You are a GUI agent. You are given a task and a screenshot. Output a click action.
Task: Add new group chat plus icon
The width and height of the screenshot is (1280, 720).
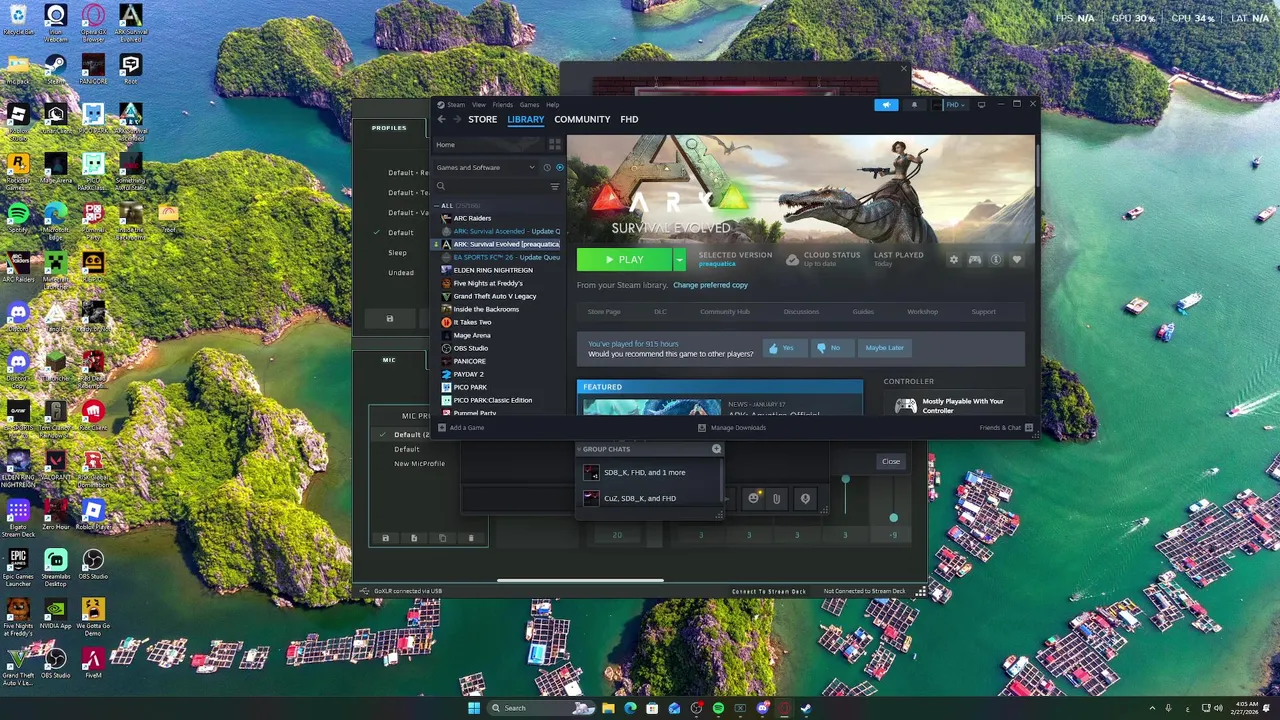click(x=716, y=449)
